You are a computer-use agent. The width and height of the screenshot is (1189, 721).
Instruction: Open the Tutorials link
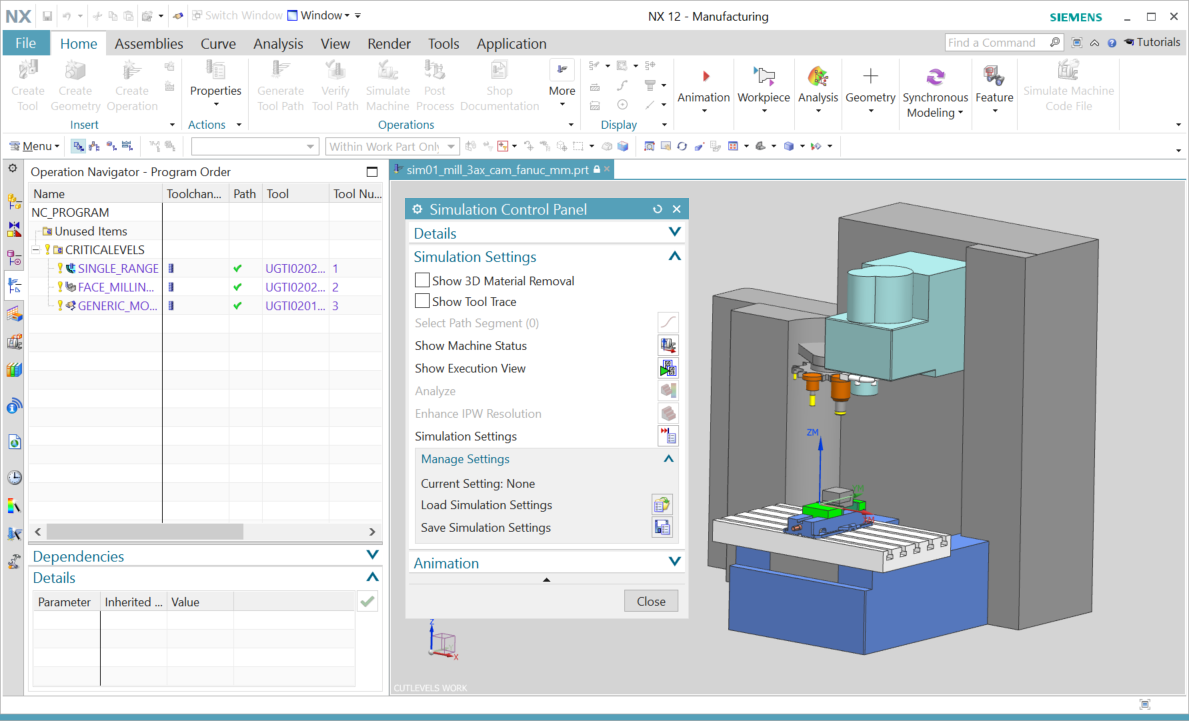(x=1152, y=42)
